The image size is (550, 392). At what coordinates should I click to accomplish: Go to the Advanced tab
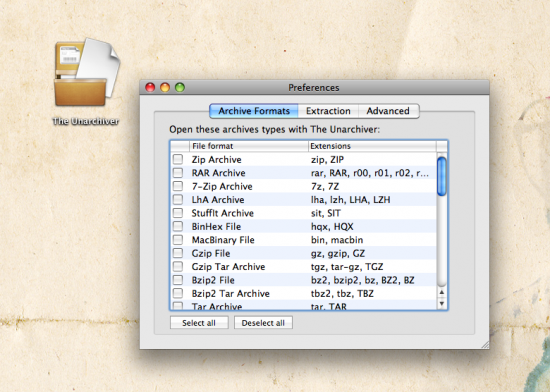(388, 111)
